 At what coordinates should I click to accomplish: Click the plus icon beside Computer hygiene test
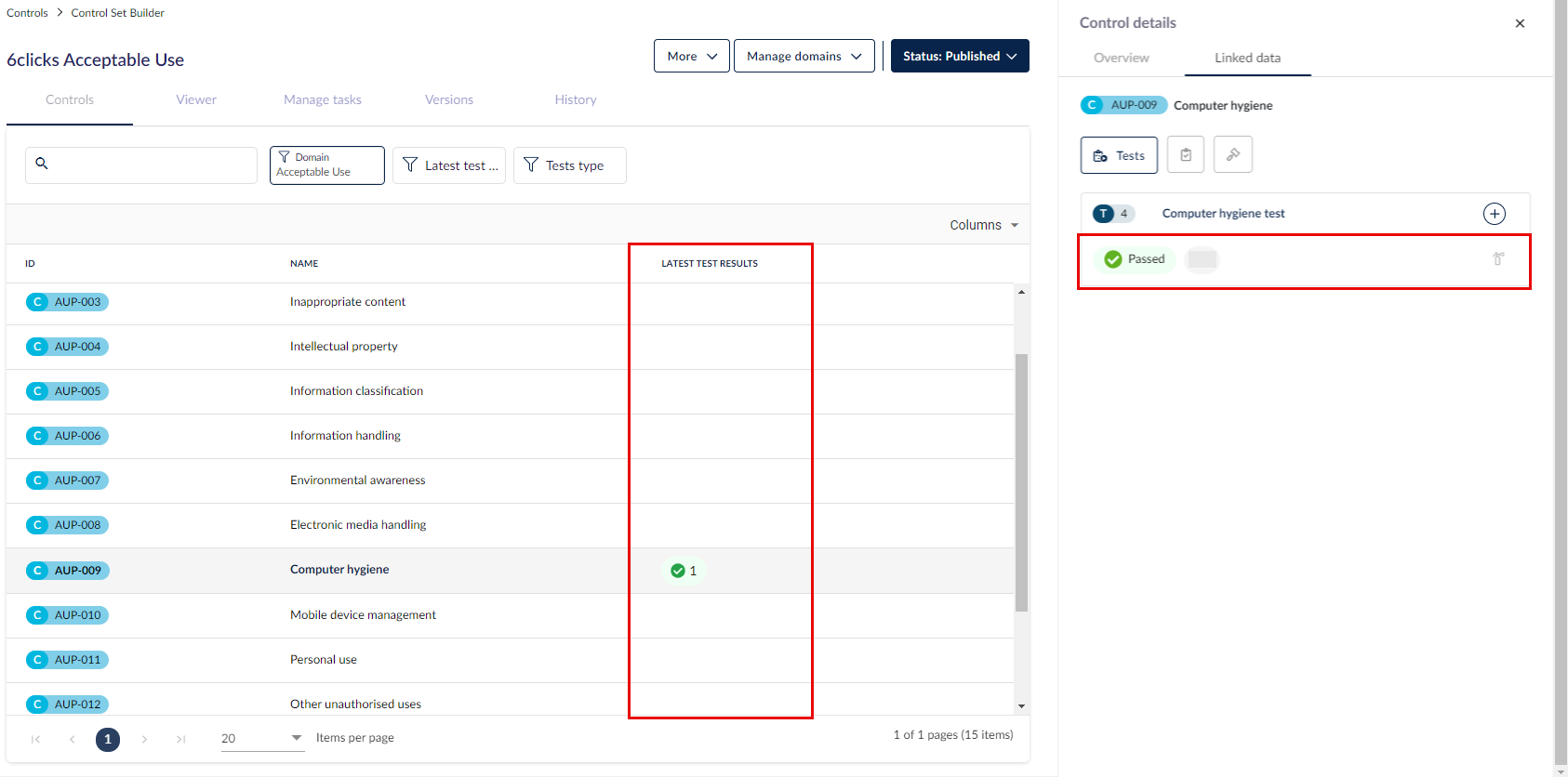1494,214
